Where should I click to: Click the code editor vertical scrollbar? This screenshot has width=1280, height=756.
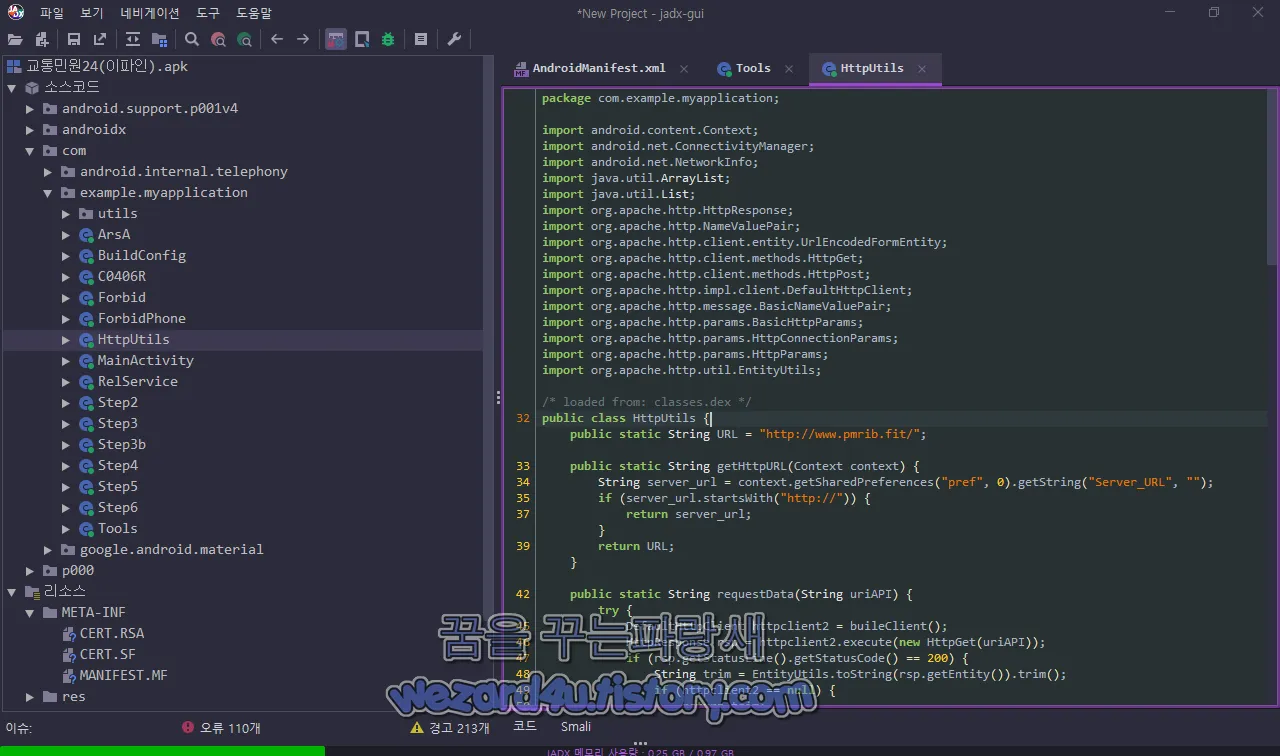coord(1272,180)
